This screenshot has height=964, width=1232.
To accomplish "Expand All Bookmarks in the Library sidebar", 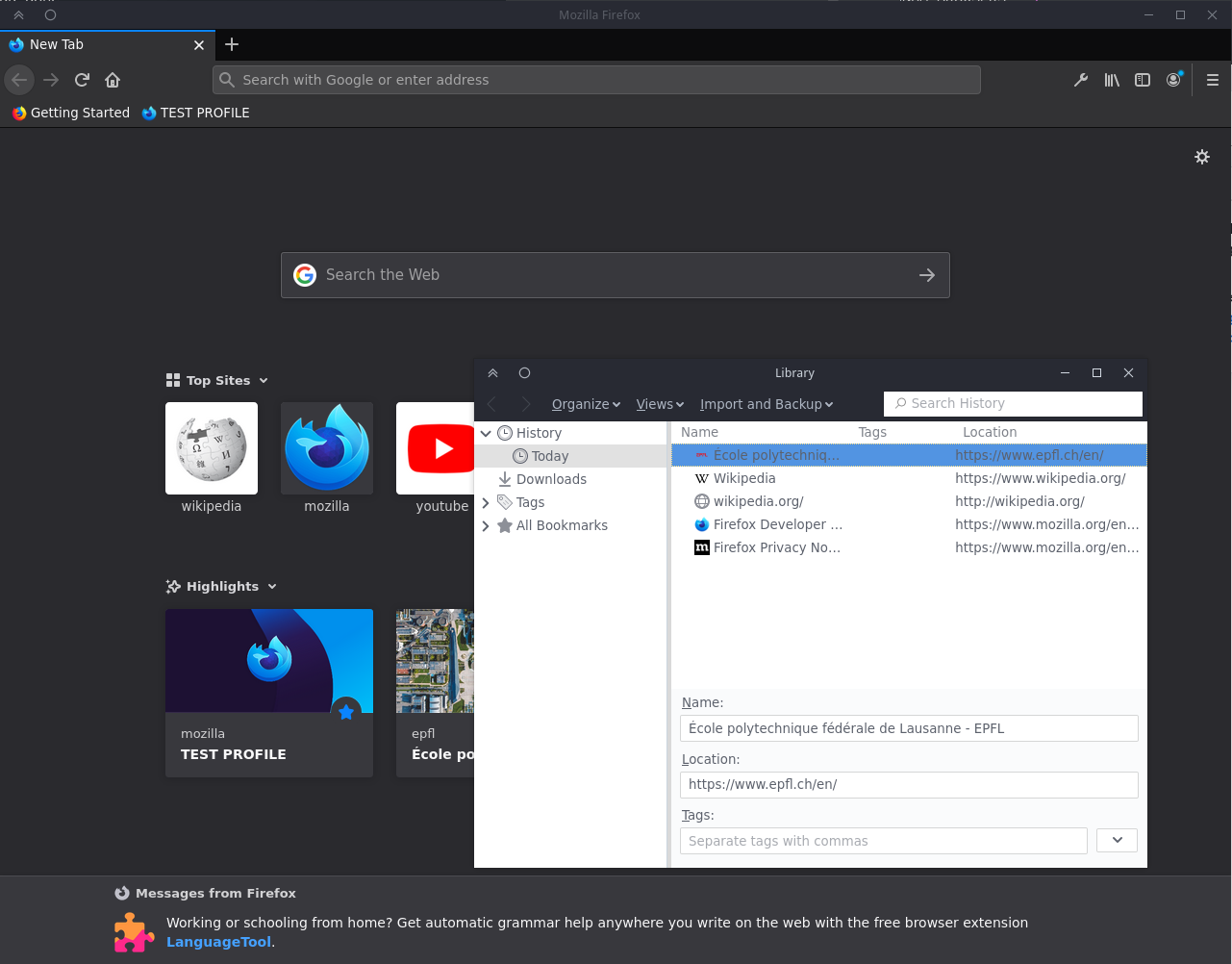I will 486,525.
